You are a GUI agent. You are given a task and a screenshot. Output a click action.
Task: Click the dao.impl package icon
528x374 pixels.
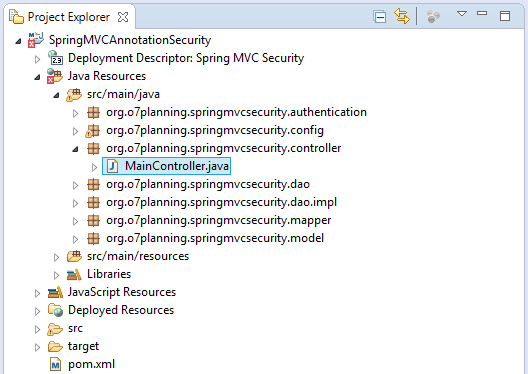(93, 202)
